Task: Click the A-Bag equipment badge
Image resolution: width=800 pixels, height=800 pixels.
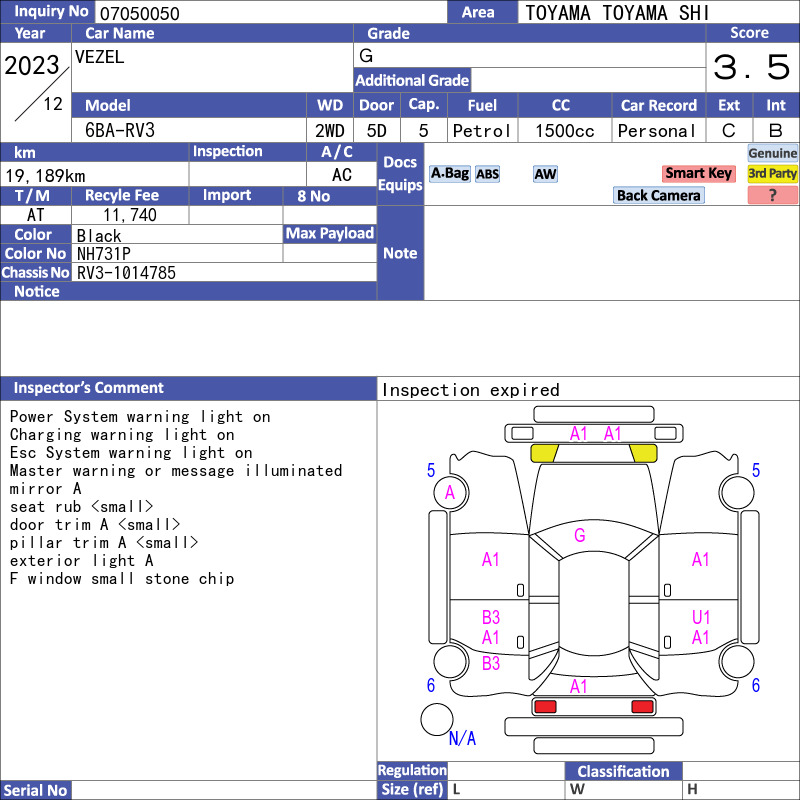Action: click(449, 174)
